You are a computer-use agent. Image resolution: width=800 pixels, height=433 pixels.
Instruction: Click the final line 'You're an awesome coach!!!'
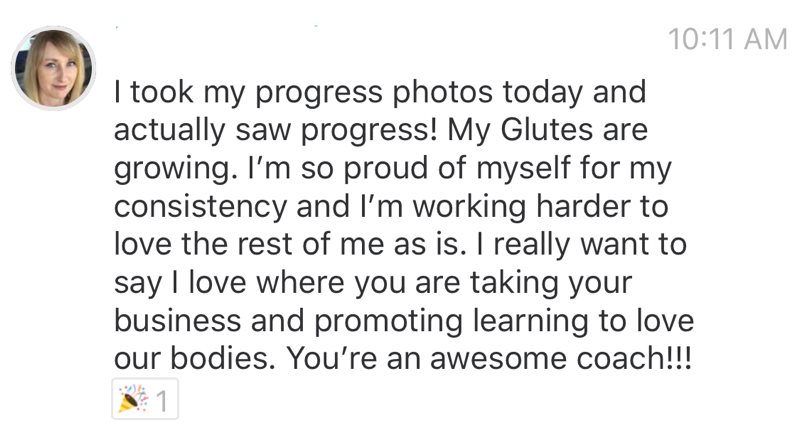[403, 359]
